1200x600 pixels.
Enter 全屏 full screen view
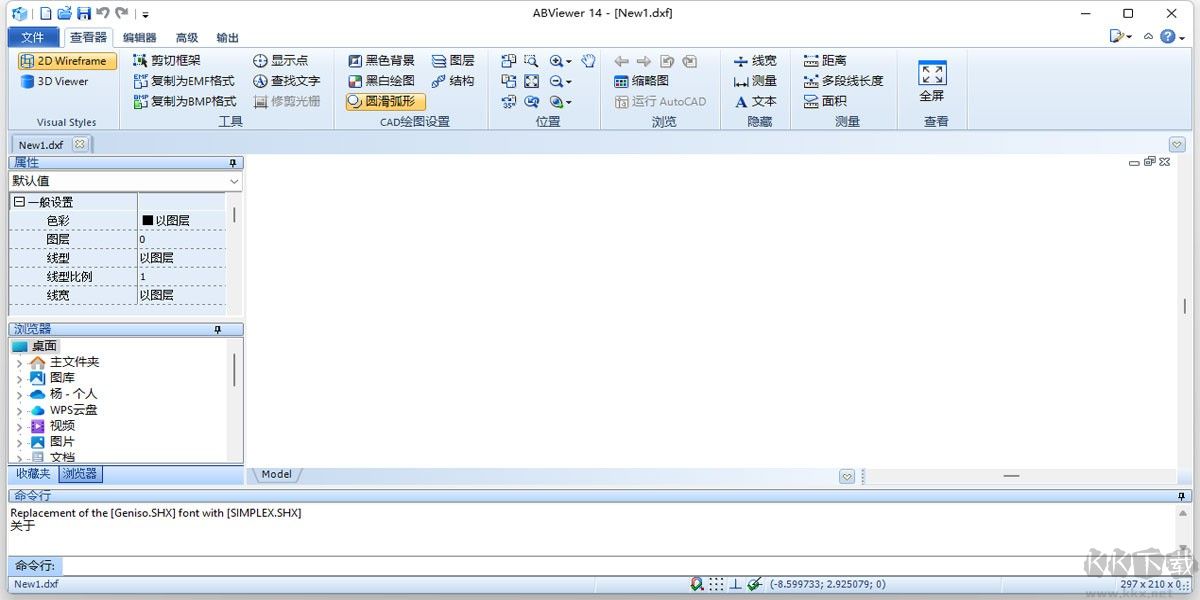pos(933,80)
